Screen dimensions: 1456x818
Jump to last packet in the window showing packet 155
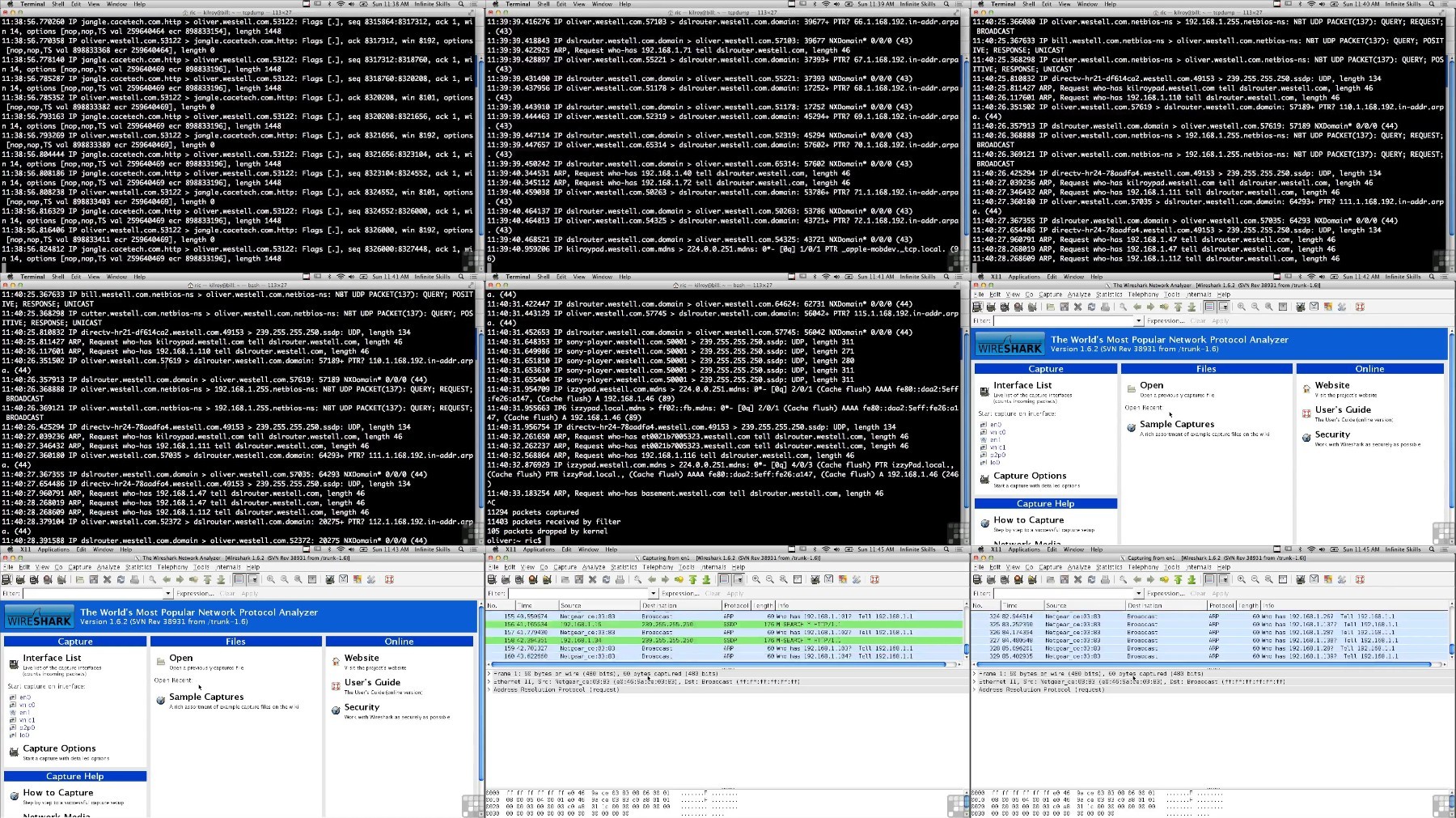[706, 579]
